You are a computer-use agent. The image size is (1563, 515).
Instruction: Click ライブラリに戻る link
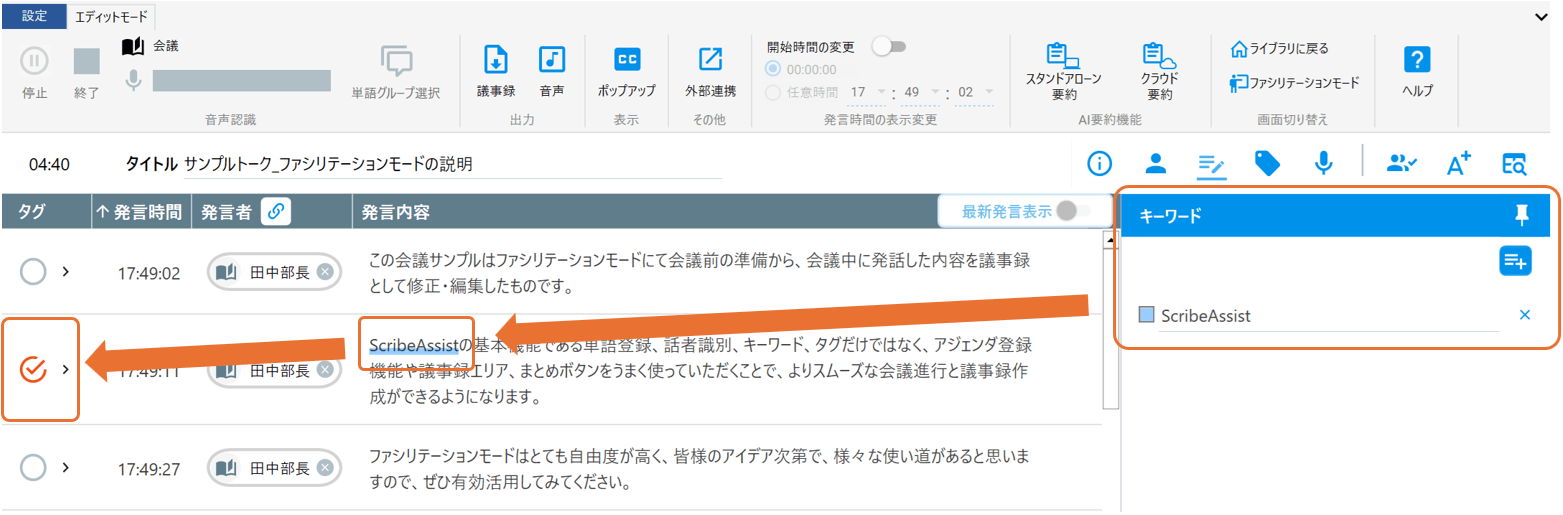pyautogui.click(x=1279, y=48)
